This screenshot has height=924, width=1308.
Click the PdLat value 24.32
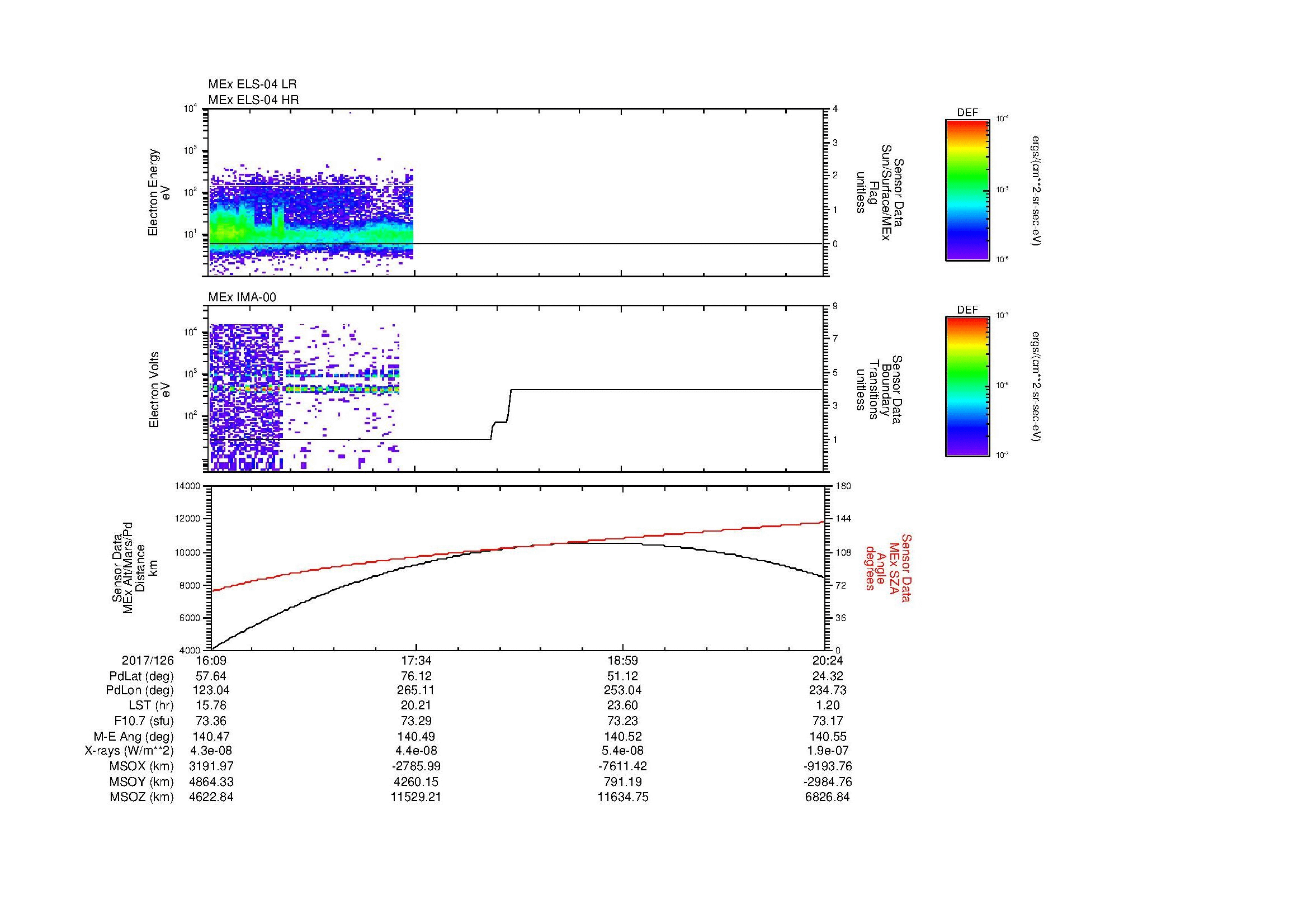tap(829, 676)
